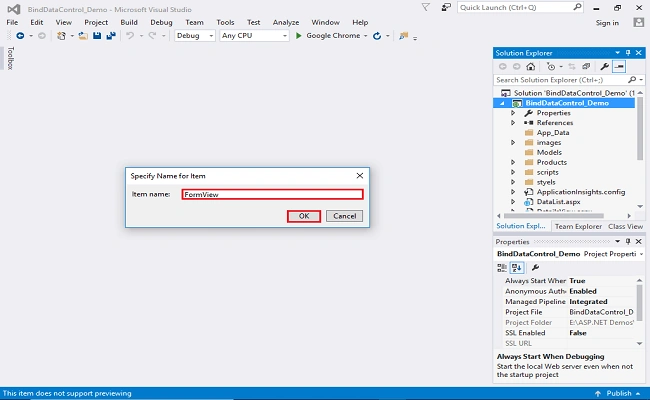Screen dimensions: 650x400
Task: Click the Find in Files toolbar icon
Action: coord(403,36)
